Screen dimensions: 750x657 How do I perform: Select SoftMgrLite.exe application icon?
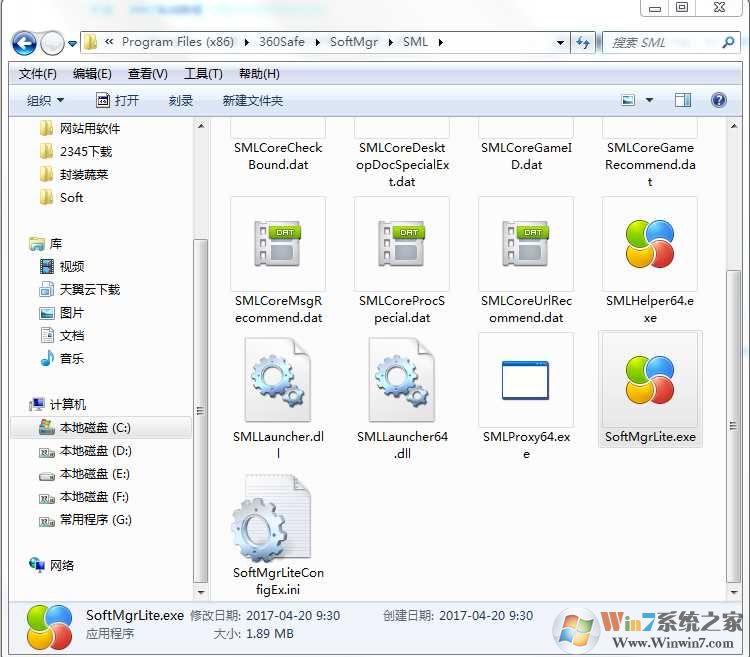(650, 380)
